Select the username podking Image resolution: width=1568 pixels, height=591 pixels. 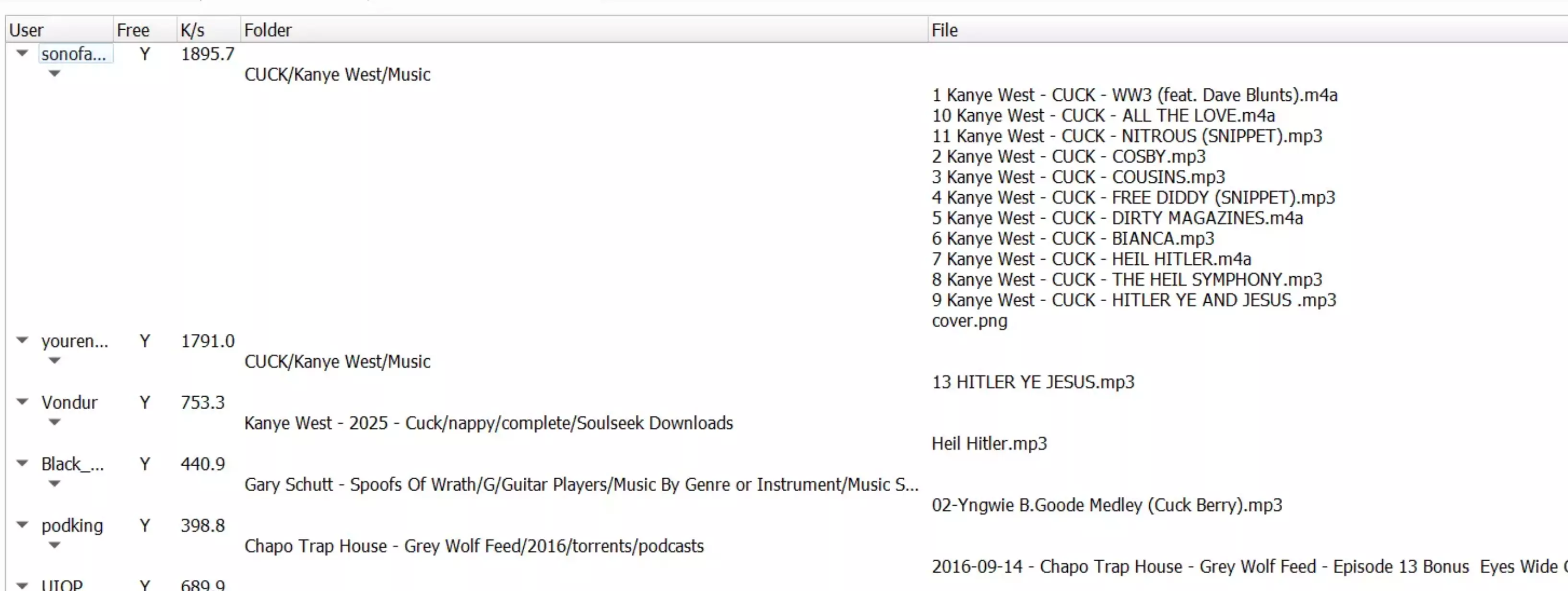coord(72,526)
